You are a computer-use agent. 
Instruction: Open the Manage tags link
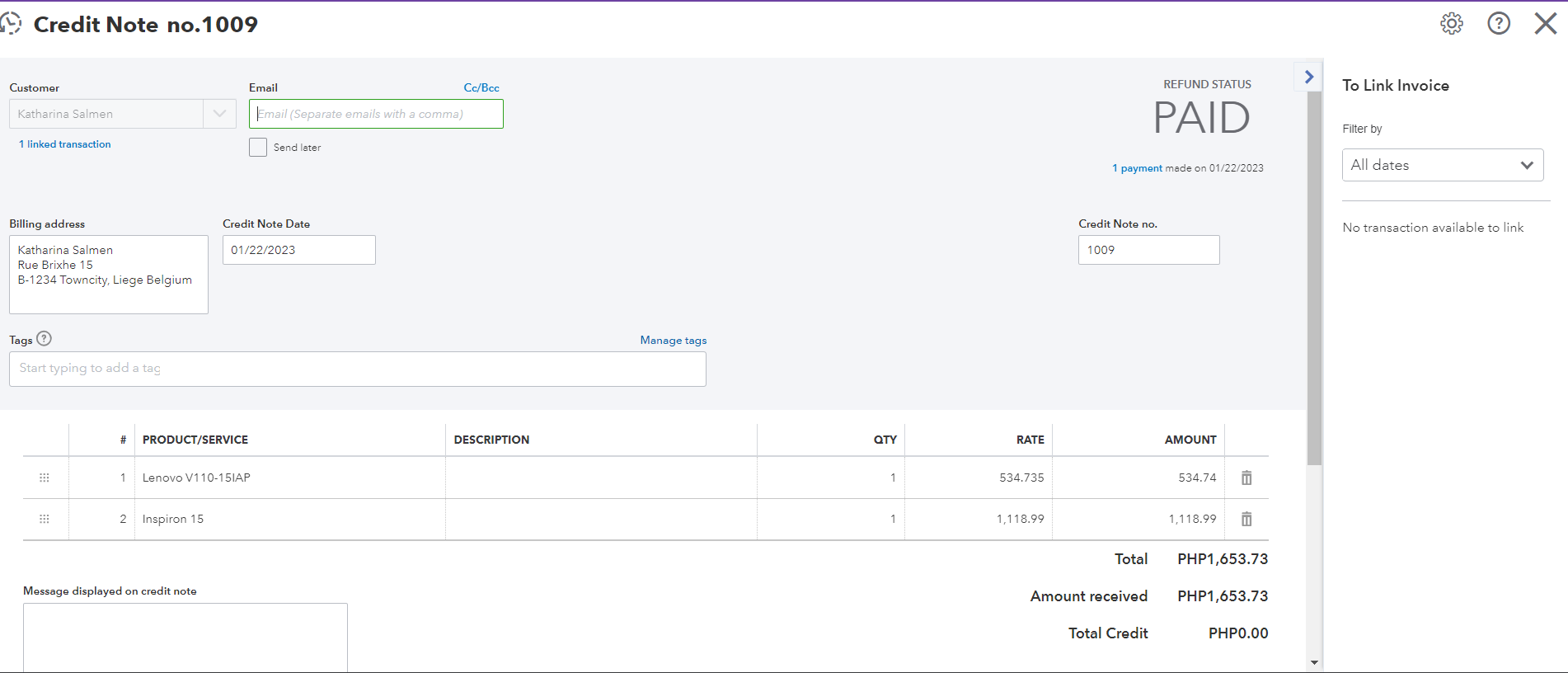coord(673,340)
